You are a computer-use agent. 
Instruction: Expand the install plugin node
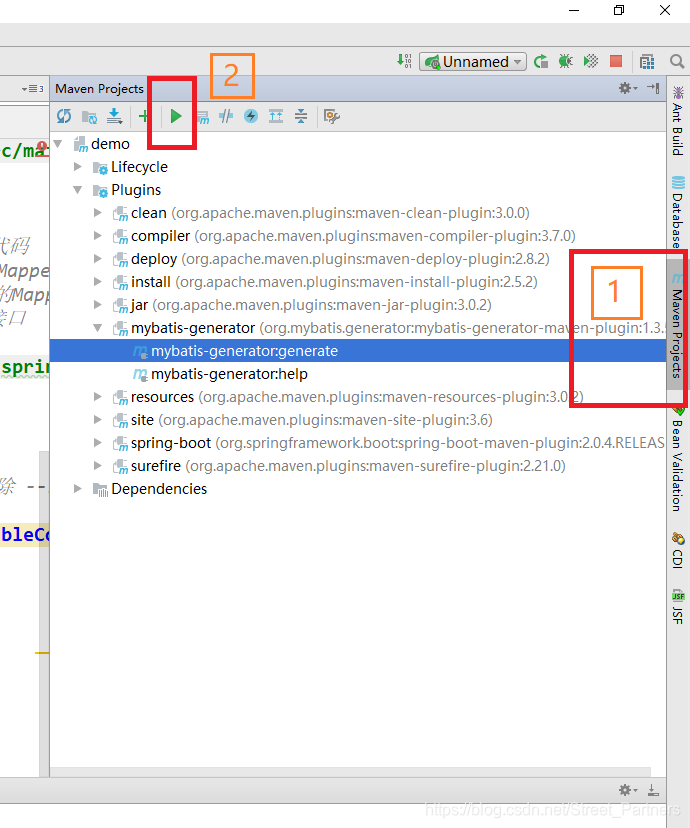pyautogui.click(x=98, y=282)
